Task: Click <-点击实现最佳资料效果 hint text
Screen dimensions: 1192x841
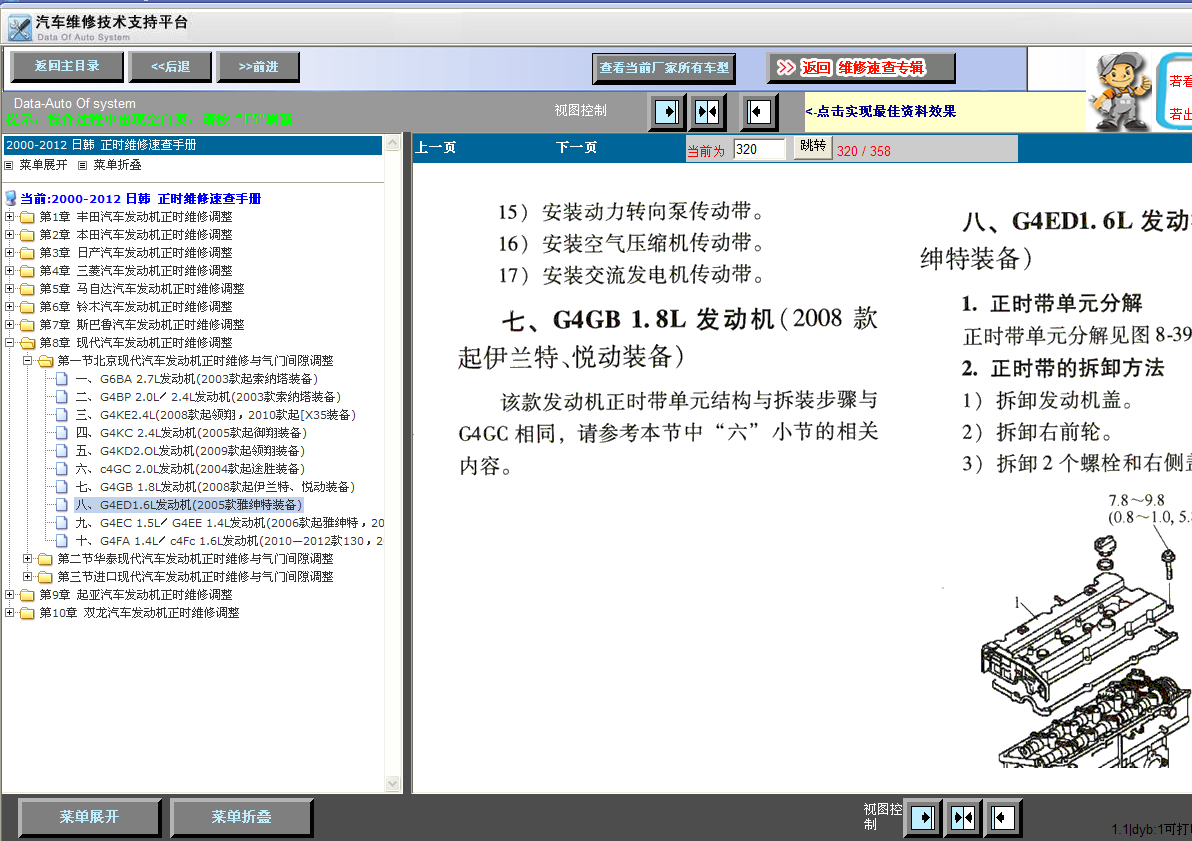Action: (x=880, y=111)
